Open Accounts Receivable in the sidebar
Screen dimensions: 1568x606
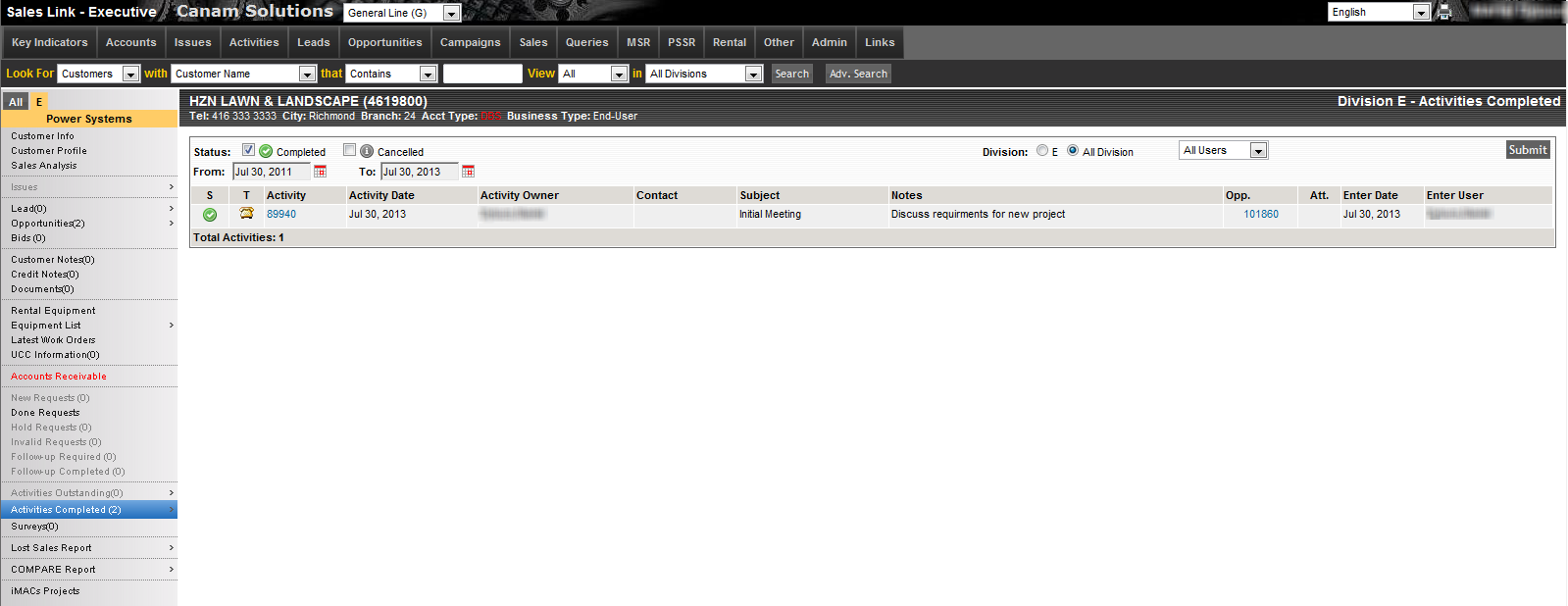click(x=59, y=377)
